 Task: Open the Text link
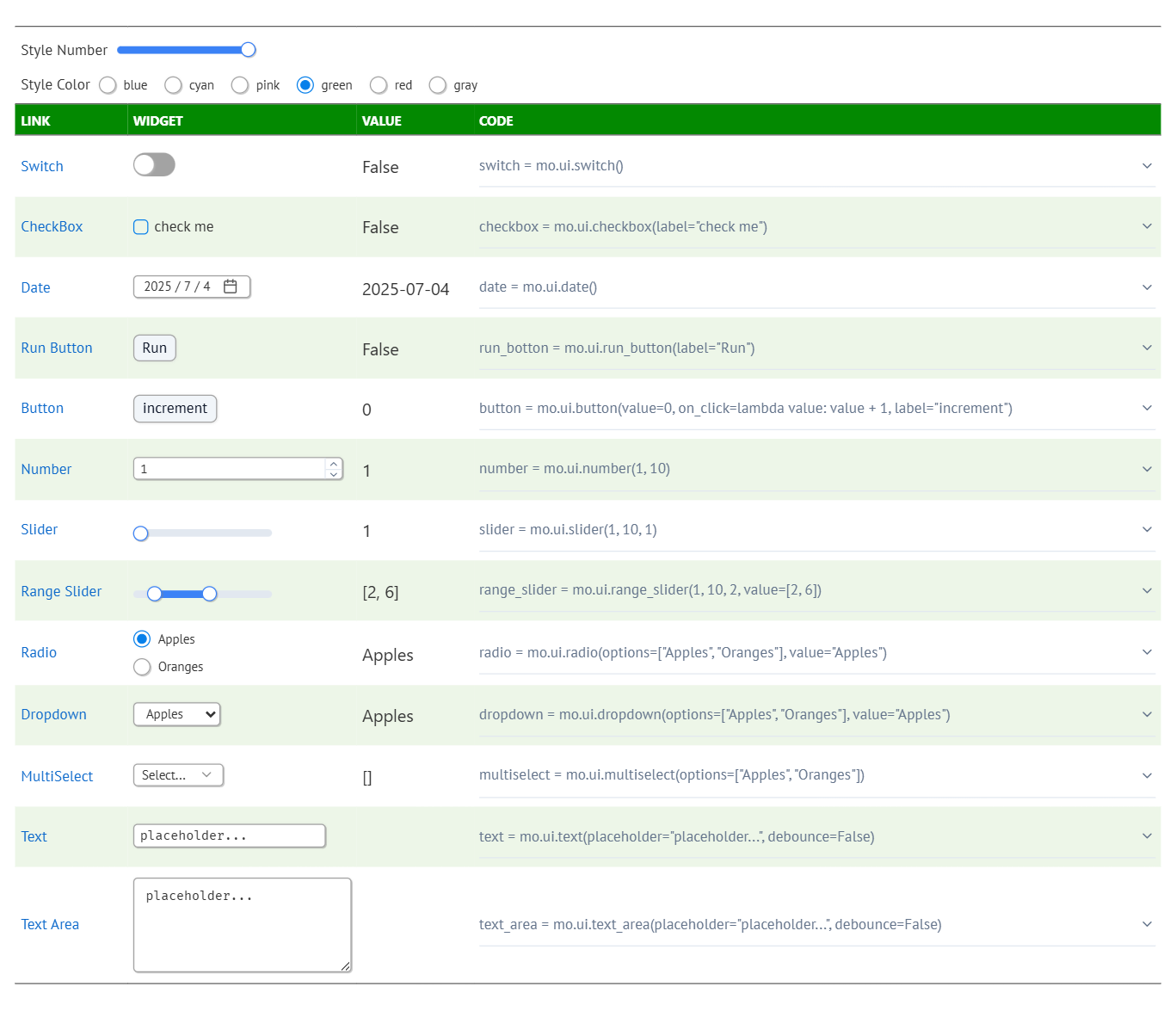(x=34, y=836)
